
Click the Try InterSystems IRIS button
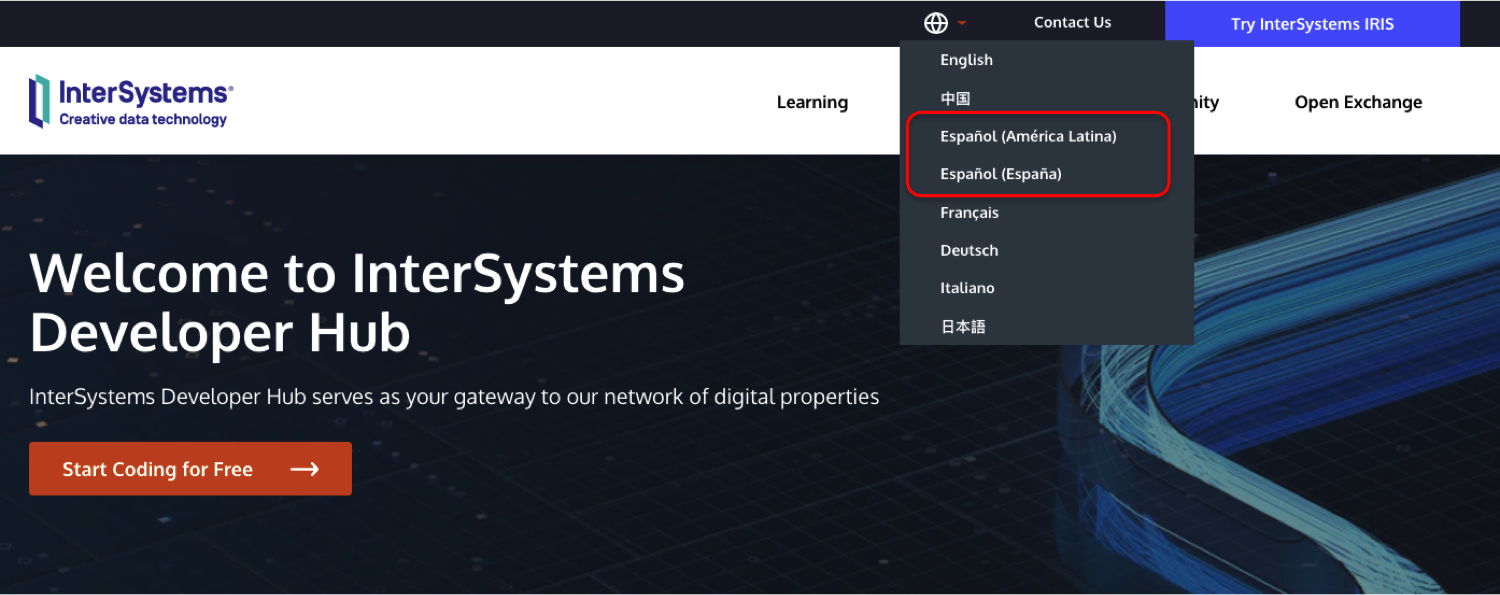click(1312, 23)
